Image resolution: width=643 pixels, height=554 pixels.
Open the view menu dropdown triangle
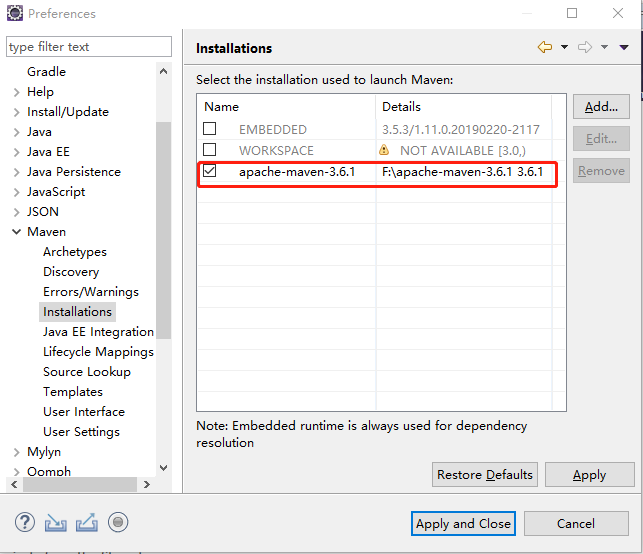click(x=624, y=48)
